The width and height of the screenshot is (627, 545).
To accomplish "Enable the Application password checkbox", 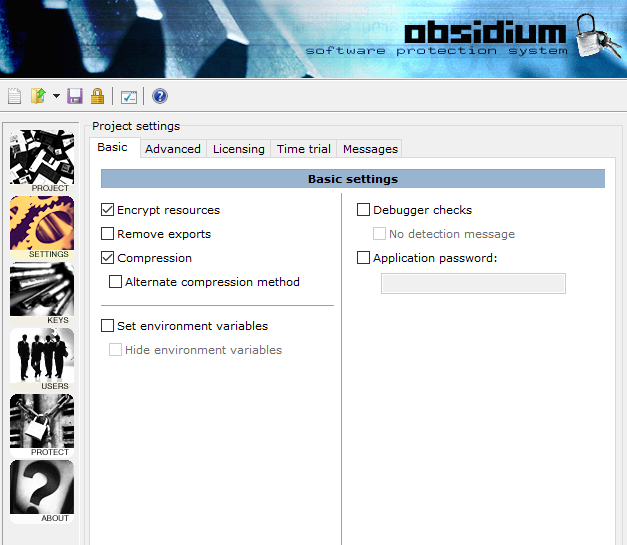I will [x=363, y=258].
